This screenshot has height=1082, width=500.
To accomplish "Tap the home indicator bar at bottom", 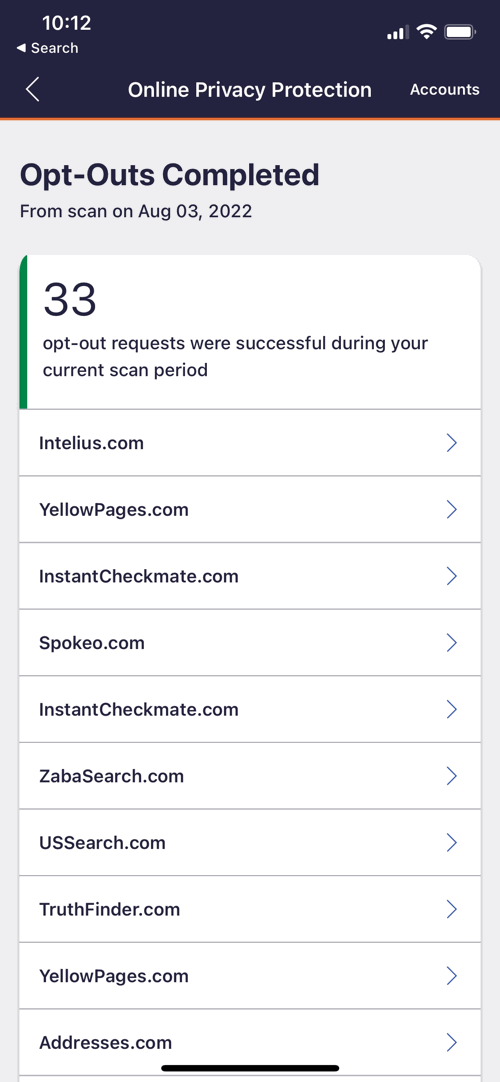I will [x=250, y=1068].
